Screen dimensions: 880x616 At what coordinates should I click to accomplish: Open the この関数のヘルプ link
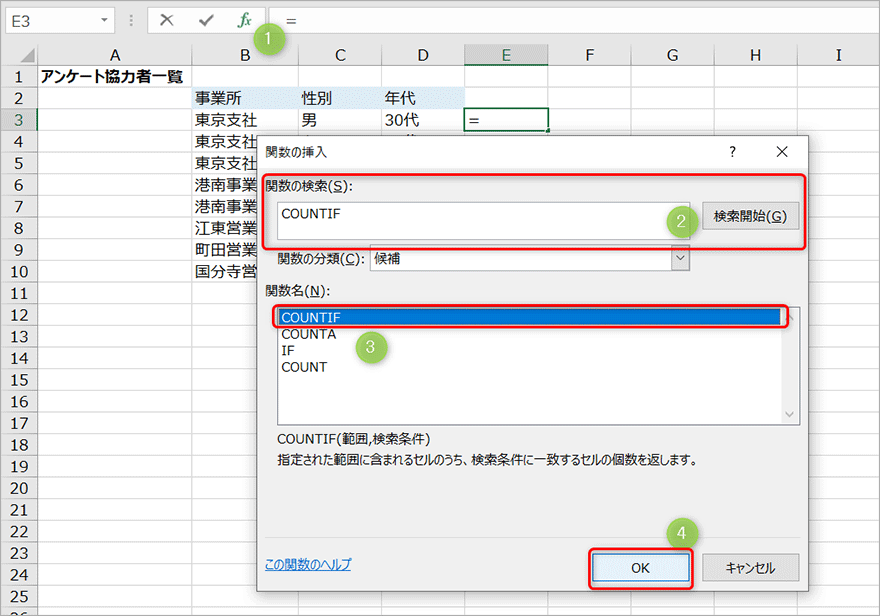[x=308, y=565]
